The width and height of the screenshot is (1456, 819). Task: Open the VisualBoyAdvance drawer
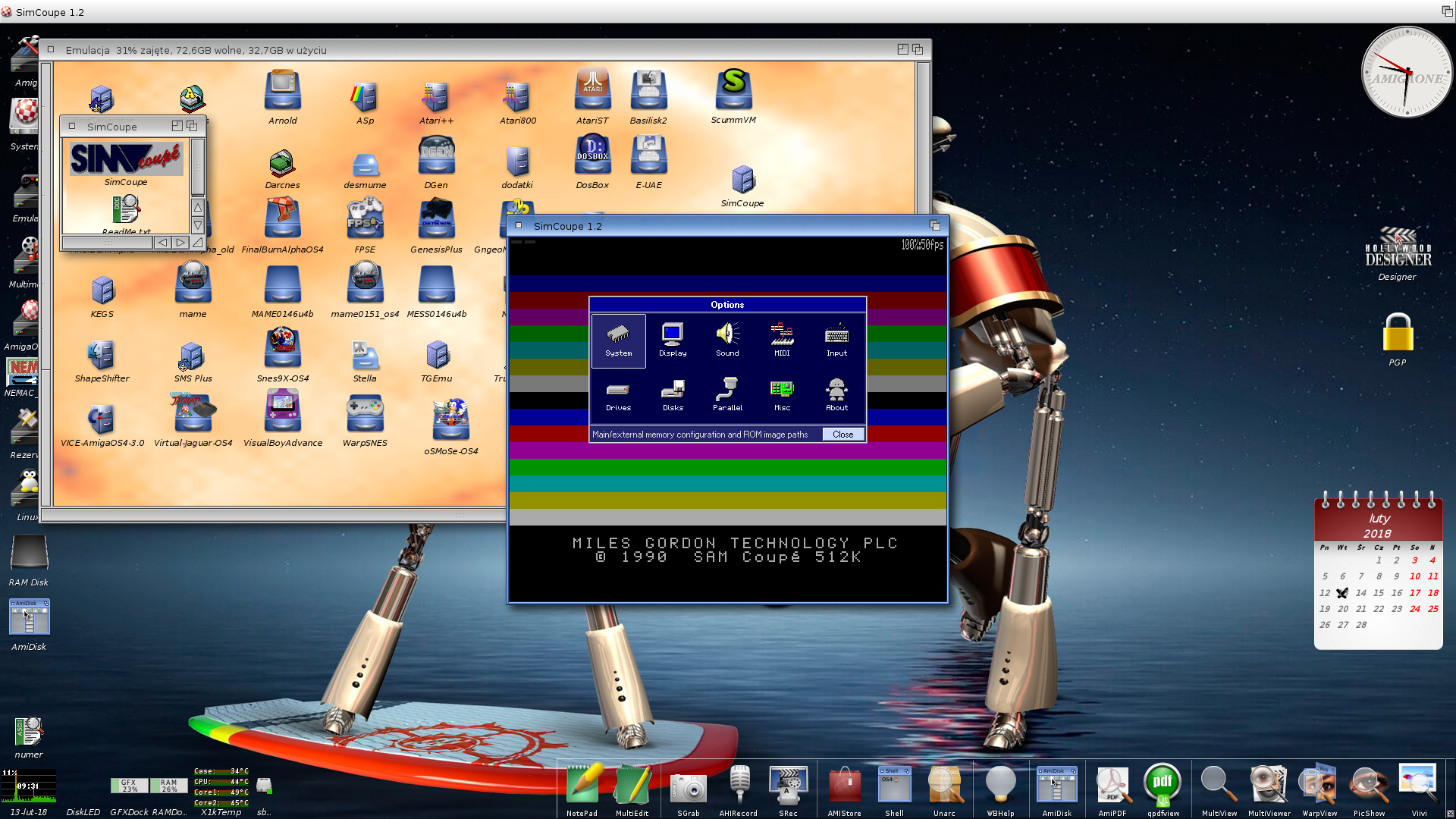pos(282,419)
